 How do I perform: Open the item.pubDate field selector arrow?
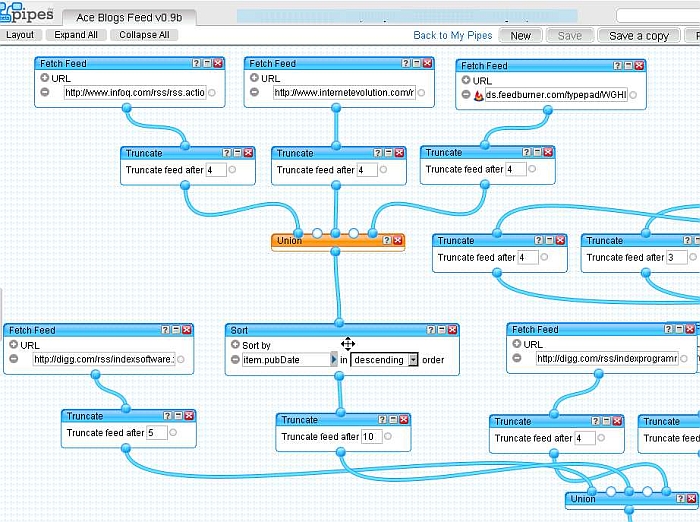tap(333, 359)
